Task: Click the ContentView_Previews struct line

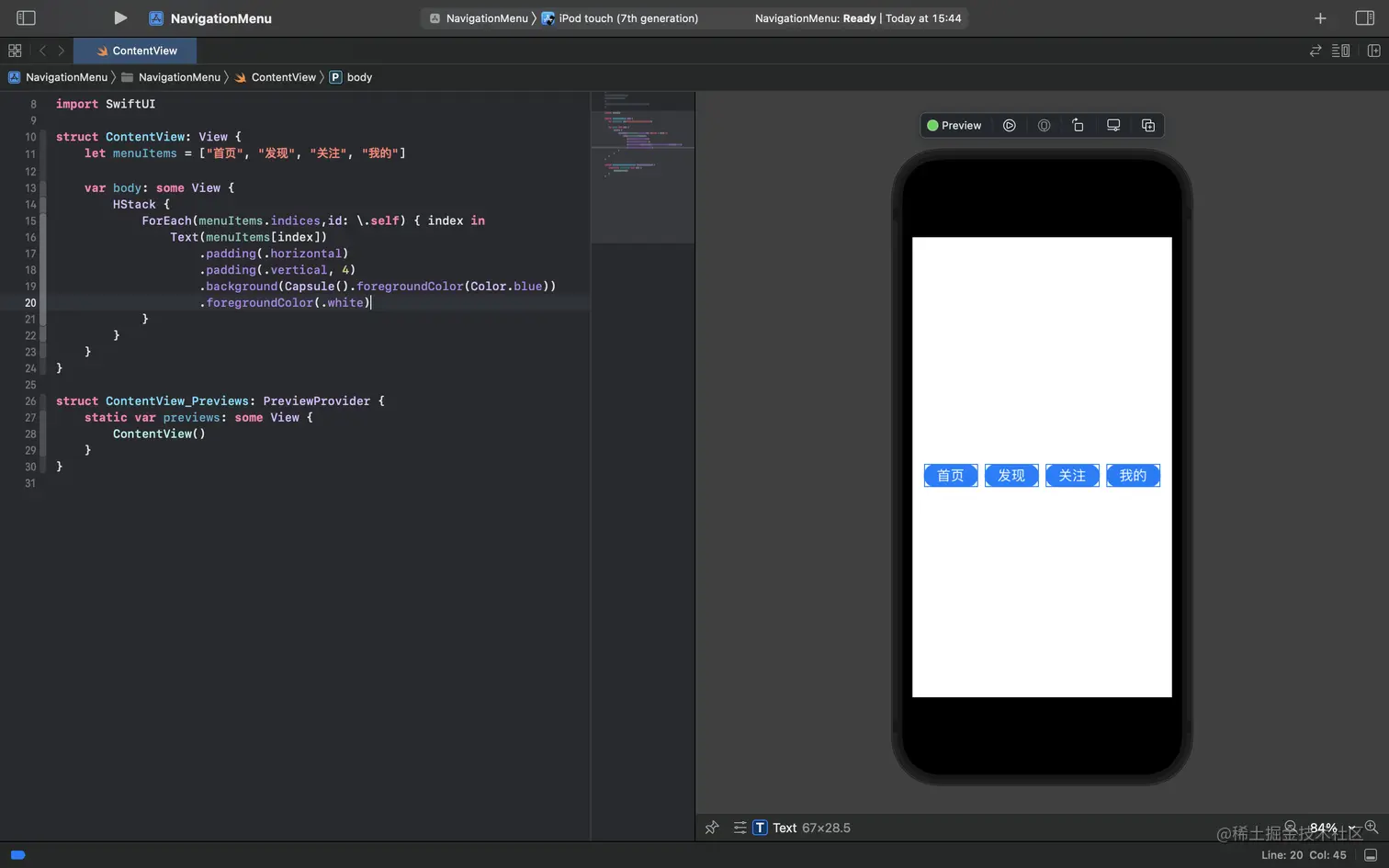Action: click(220, 401)
